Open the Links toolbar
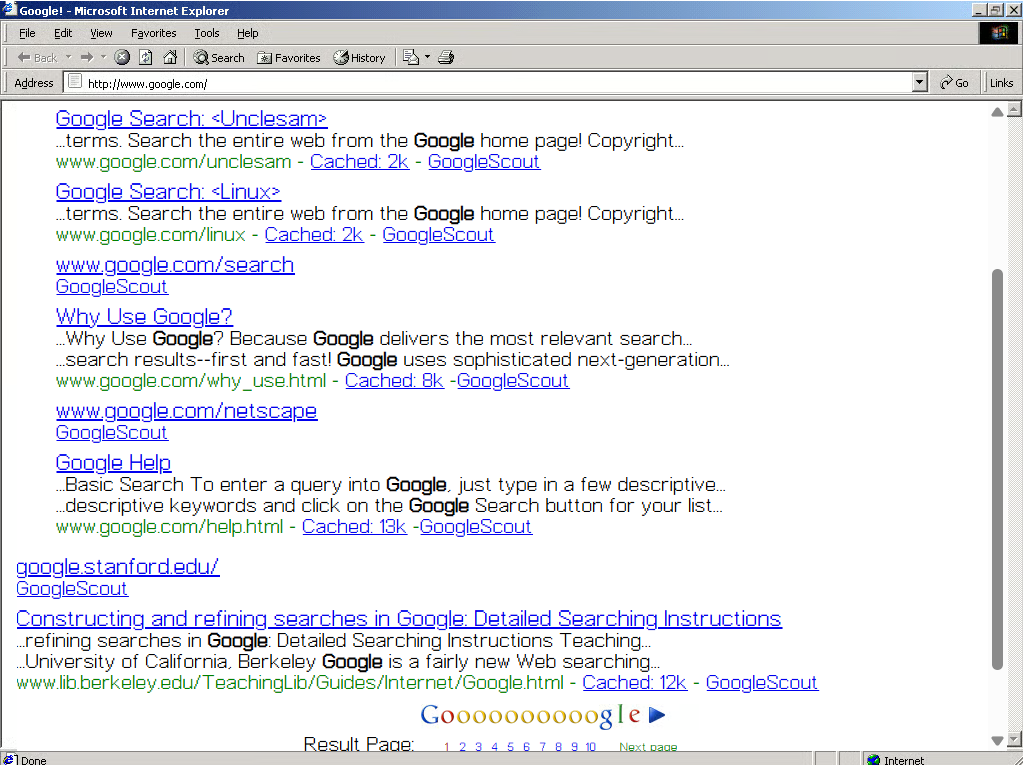The height and width of the screenshot is (765, 1023). (1001, 83)
